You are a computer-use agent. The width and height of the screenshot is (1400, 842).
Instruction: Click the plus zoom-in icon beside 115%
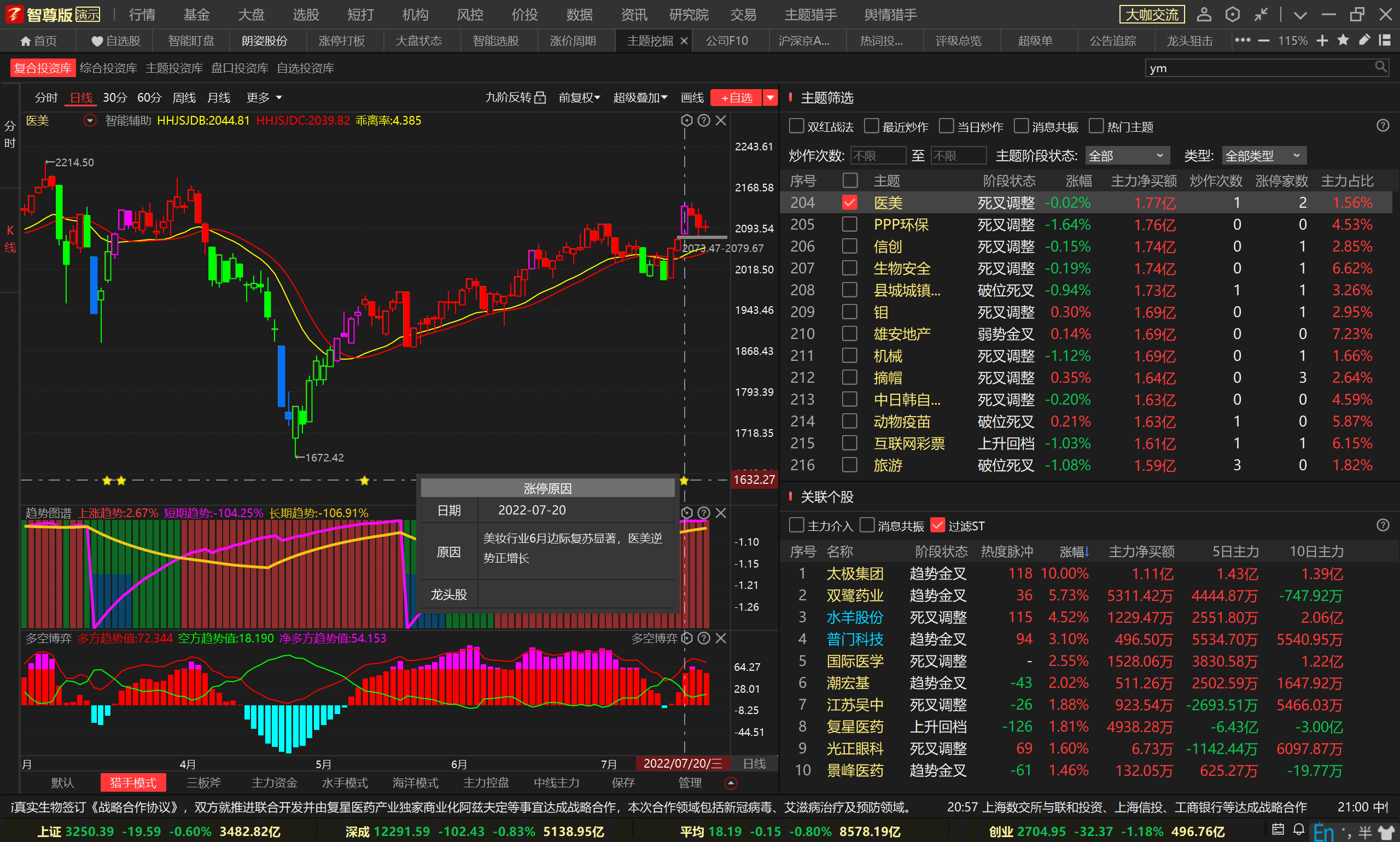click(1322, 41)
